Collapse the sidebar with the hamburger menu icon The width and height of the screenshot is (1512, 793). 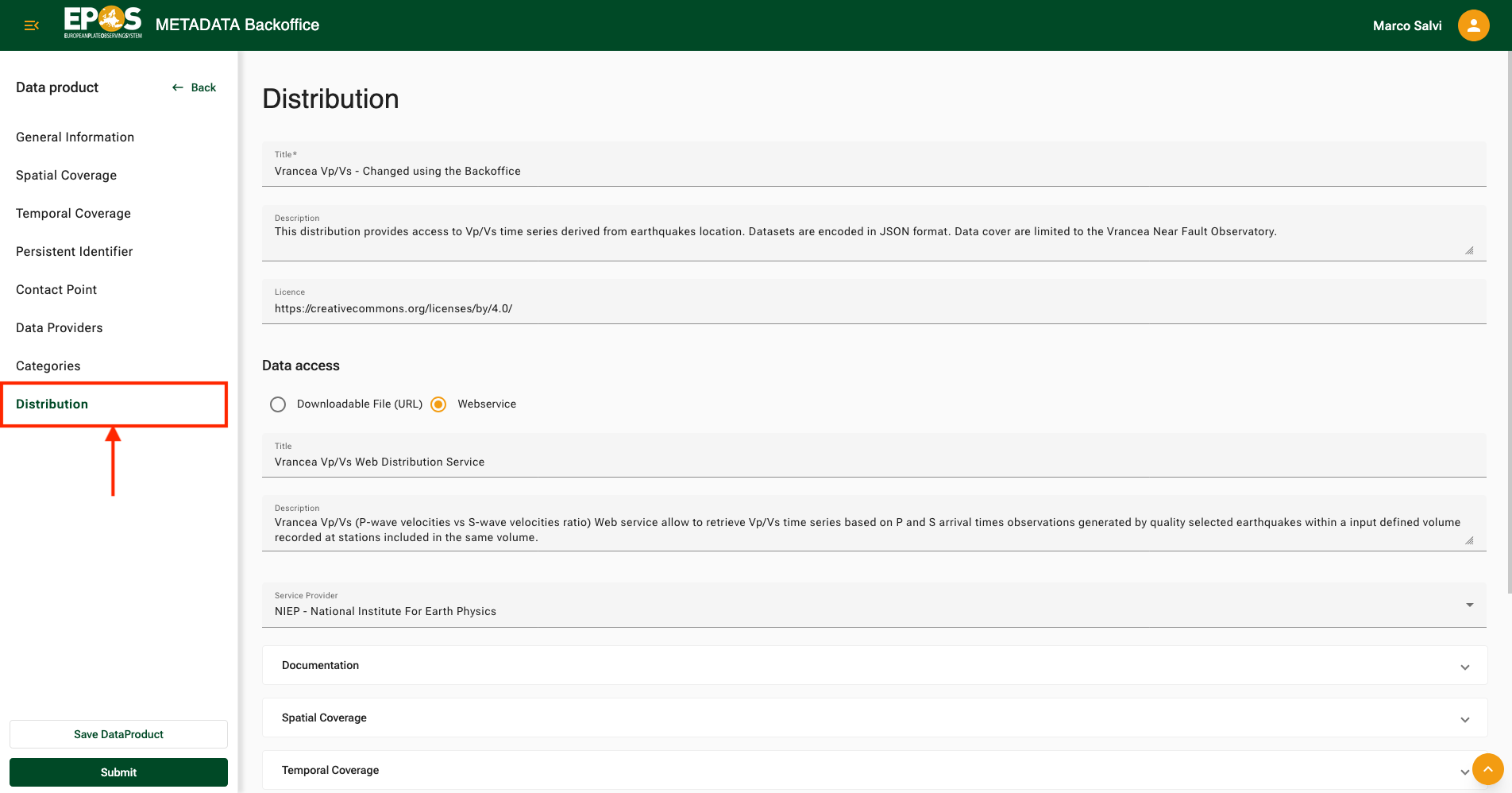click(32, 25)
